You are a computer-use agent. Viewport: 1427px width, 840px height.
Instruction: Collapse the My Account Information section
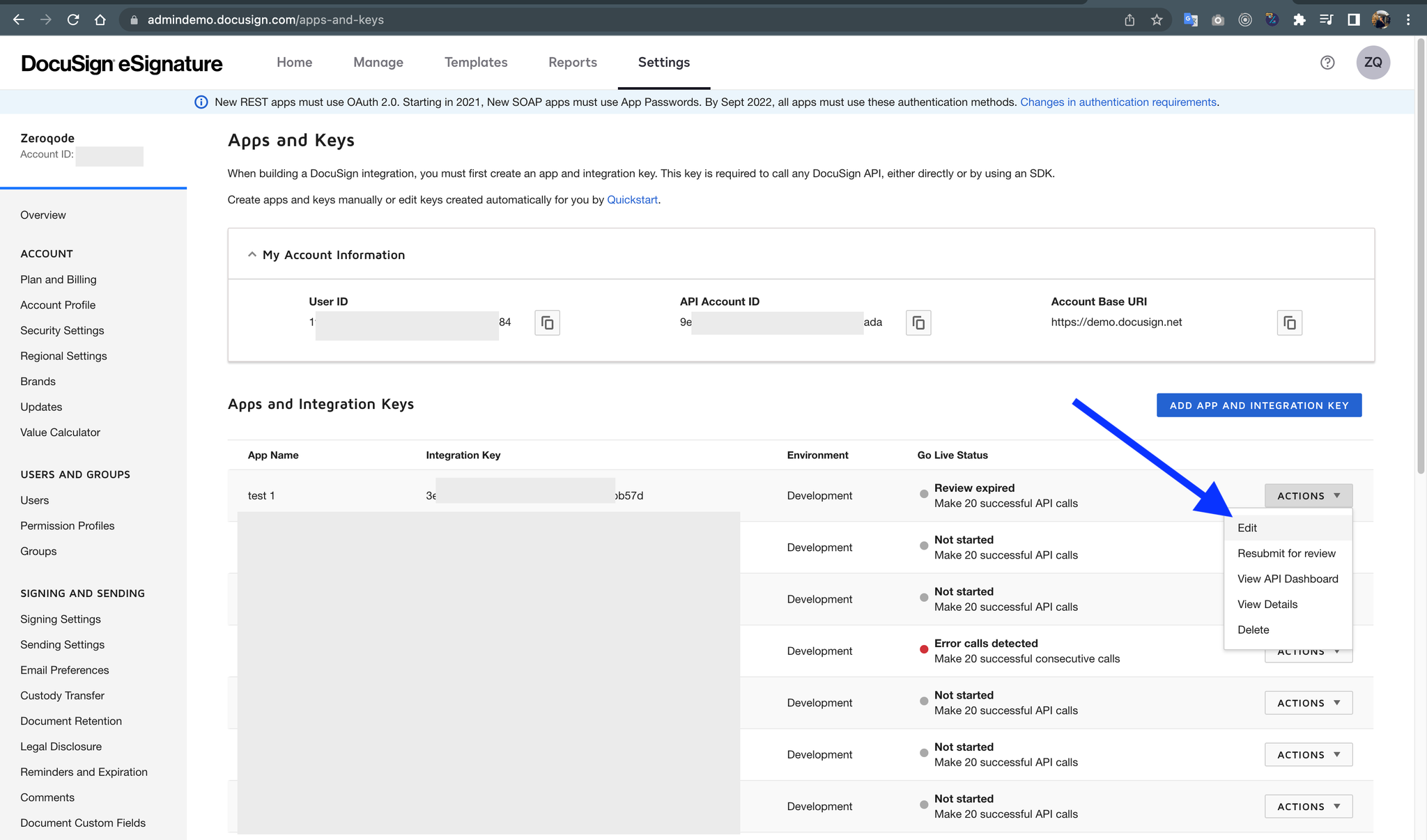click(252, 255)
